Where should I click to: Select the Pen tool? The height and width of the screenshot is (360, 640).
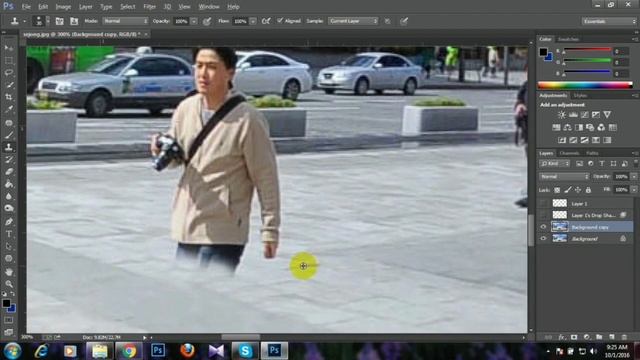9,222
